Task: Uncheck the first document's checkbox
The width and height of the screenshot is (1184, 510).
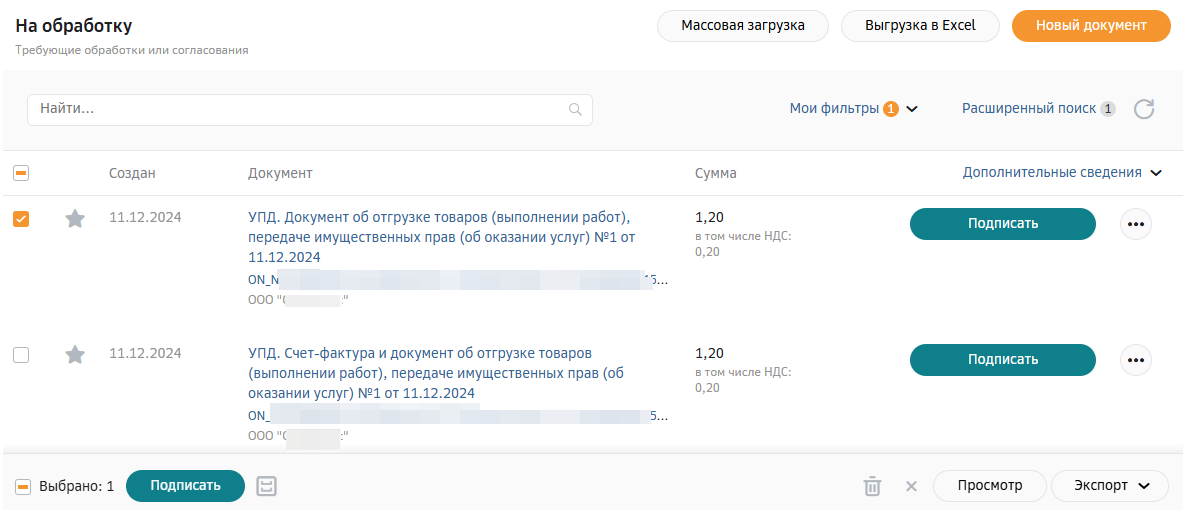Action: coord(21,219)
